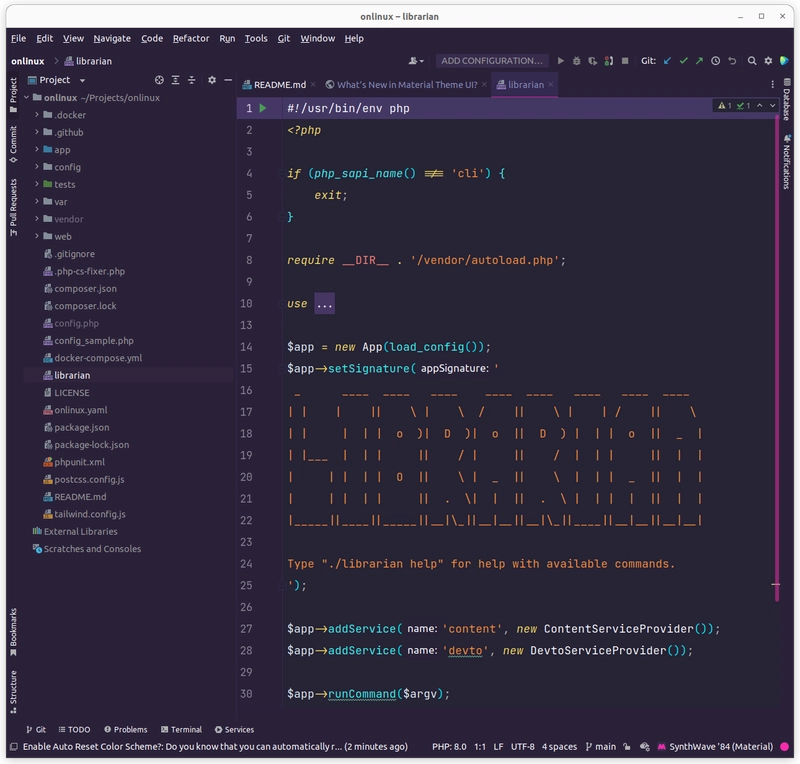This screenshot has height=764, width=800.
Task: Click the LF line separator status
Action: 498,747
